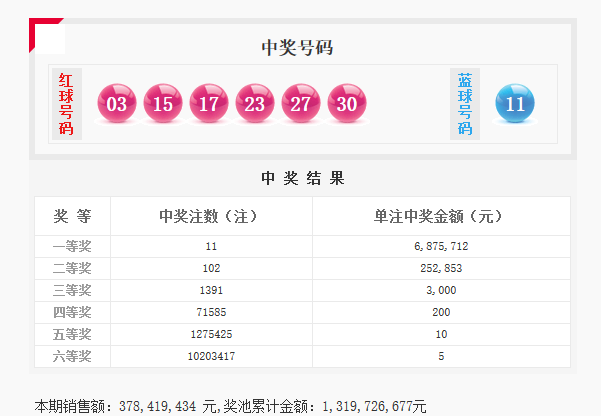Click the red ball numbered 15
This screenshot has width=601, height=416.
(163, 104)
